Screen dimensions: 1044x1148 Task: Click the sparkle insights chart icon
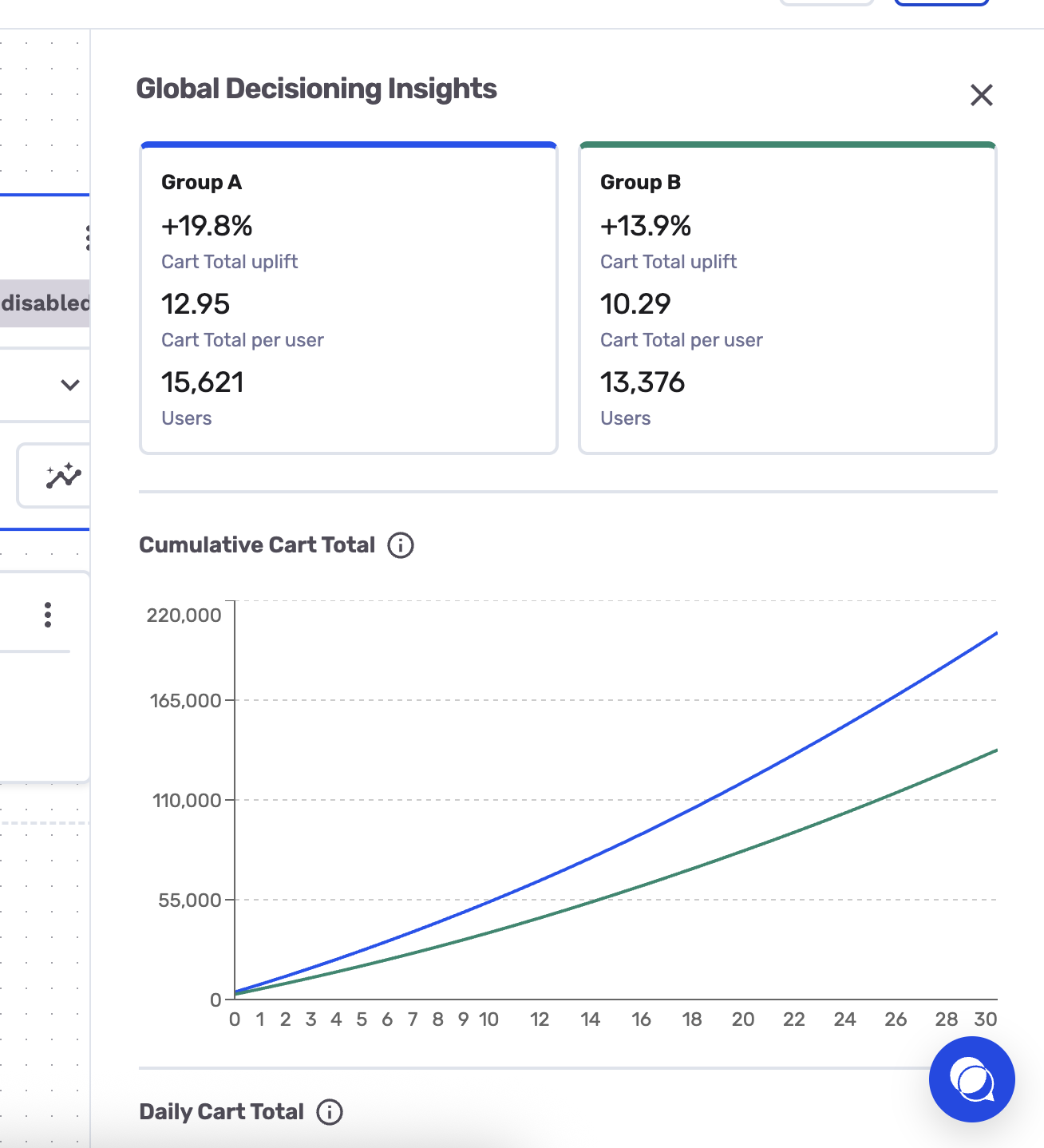pos(63,477)
